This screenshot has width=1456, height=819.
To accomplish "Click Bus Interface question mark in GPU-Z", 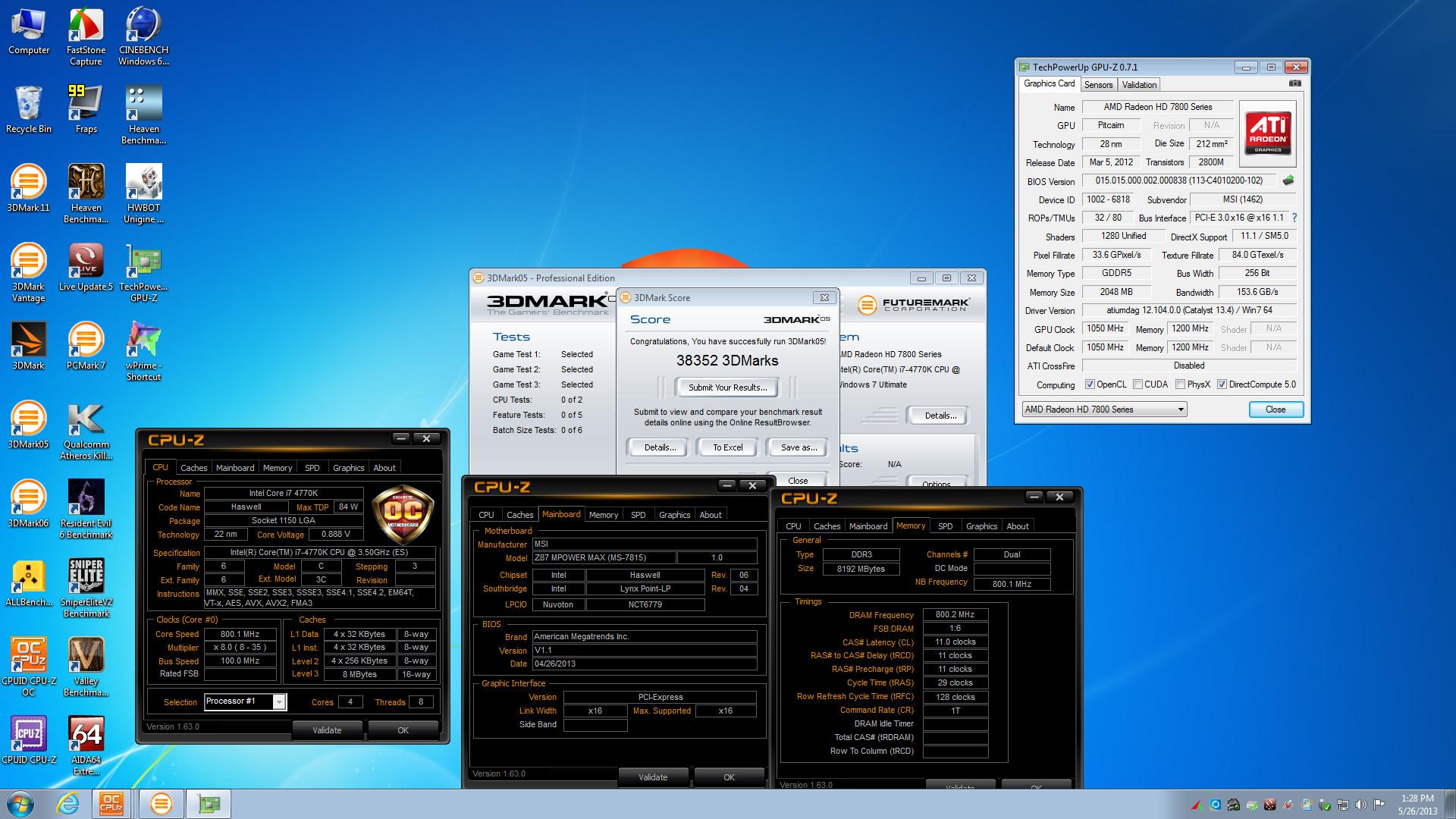I will pyautogui.click(x=1294, y=218).
